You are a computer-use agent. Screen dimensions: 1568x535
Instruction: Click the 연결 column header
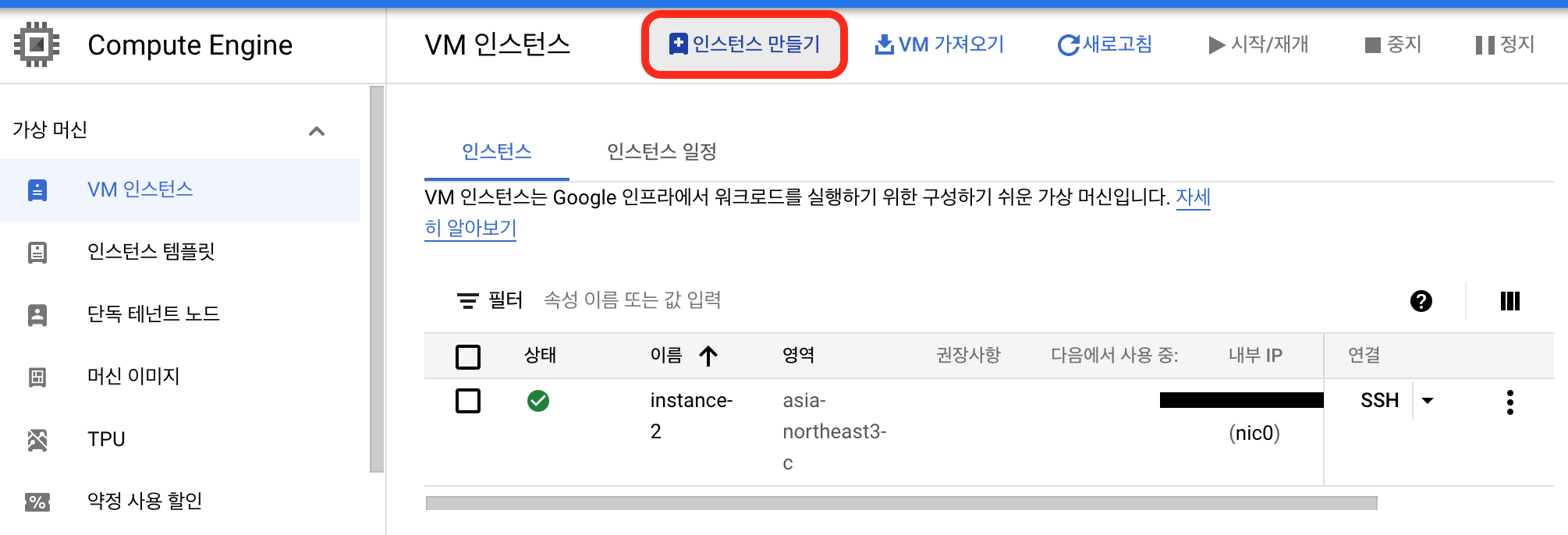point(1364,356)
